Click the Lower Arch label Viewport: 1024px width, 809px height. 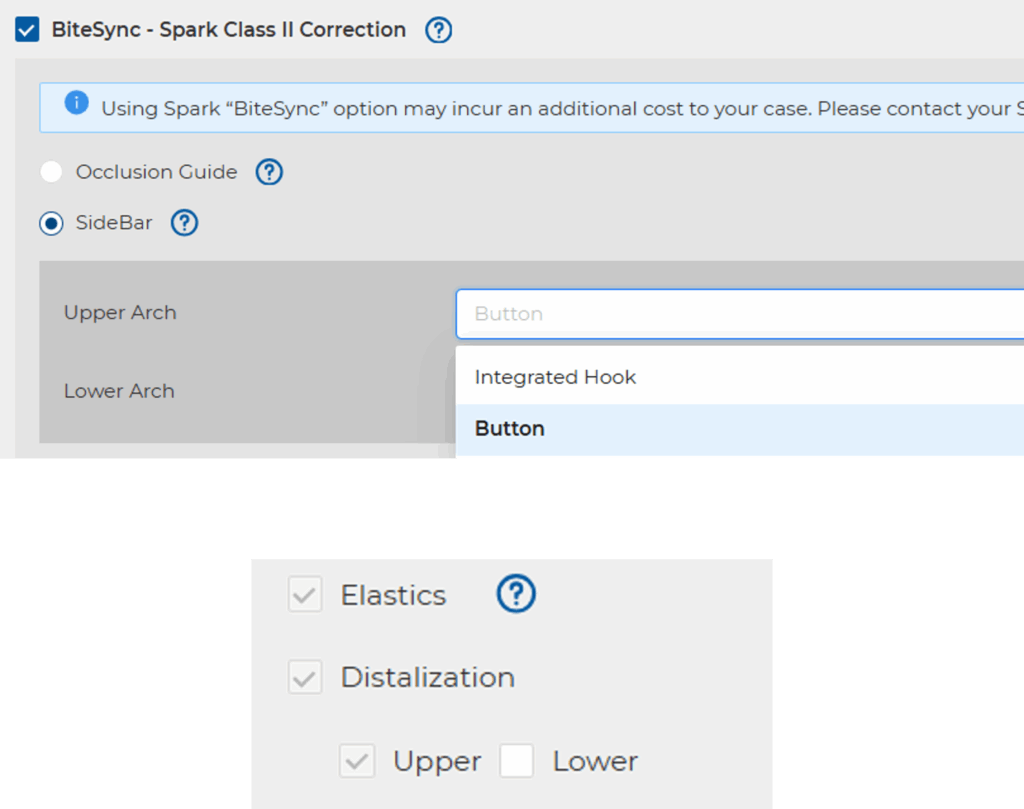coord(119,391)
